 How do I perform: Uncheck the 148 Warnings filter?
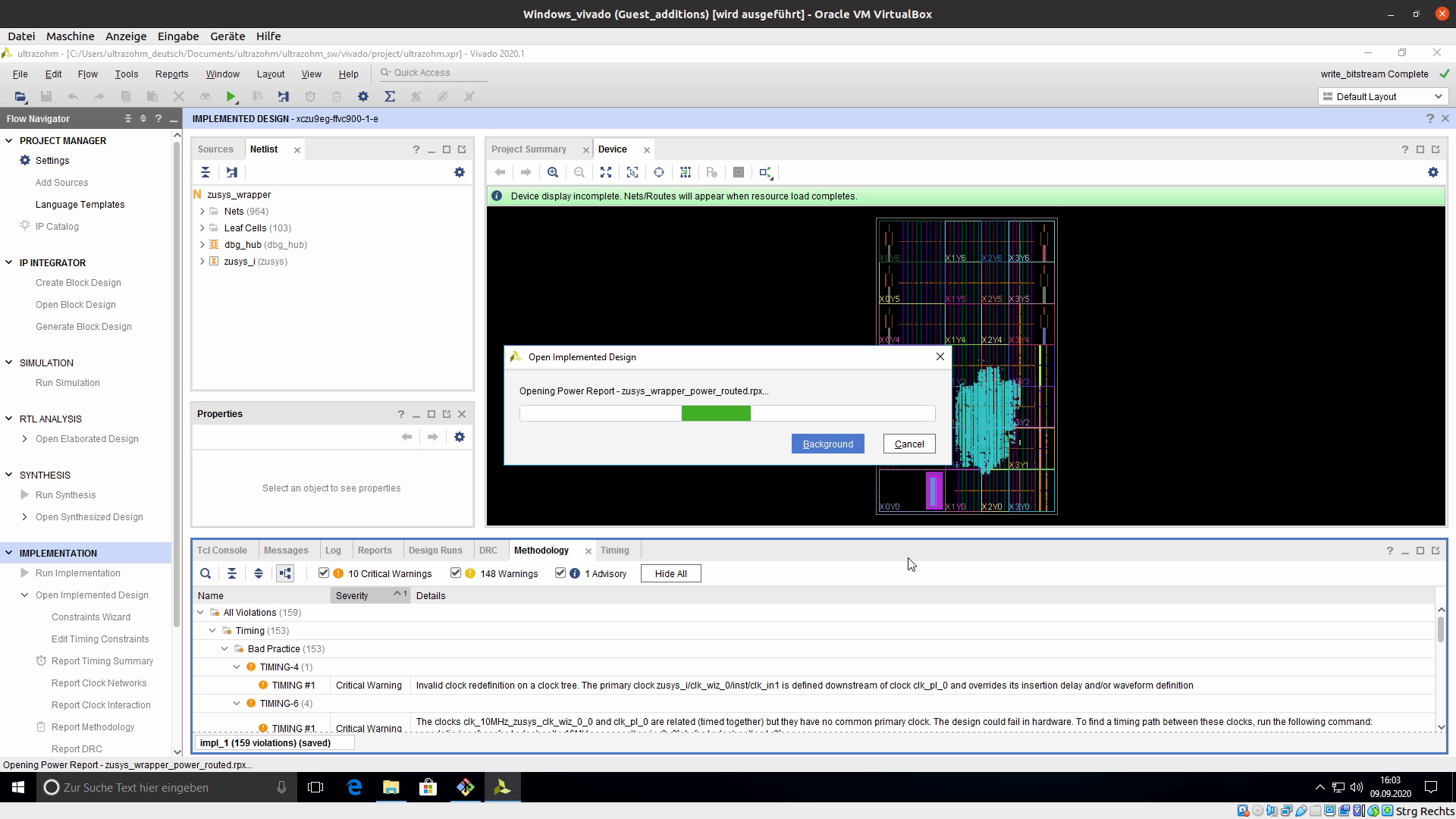pyautogui.click(x=456, y=573)
